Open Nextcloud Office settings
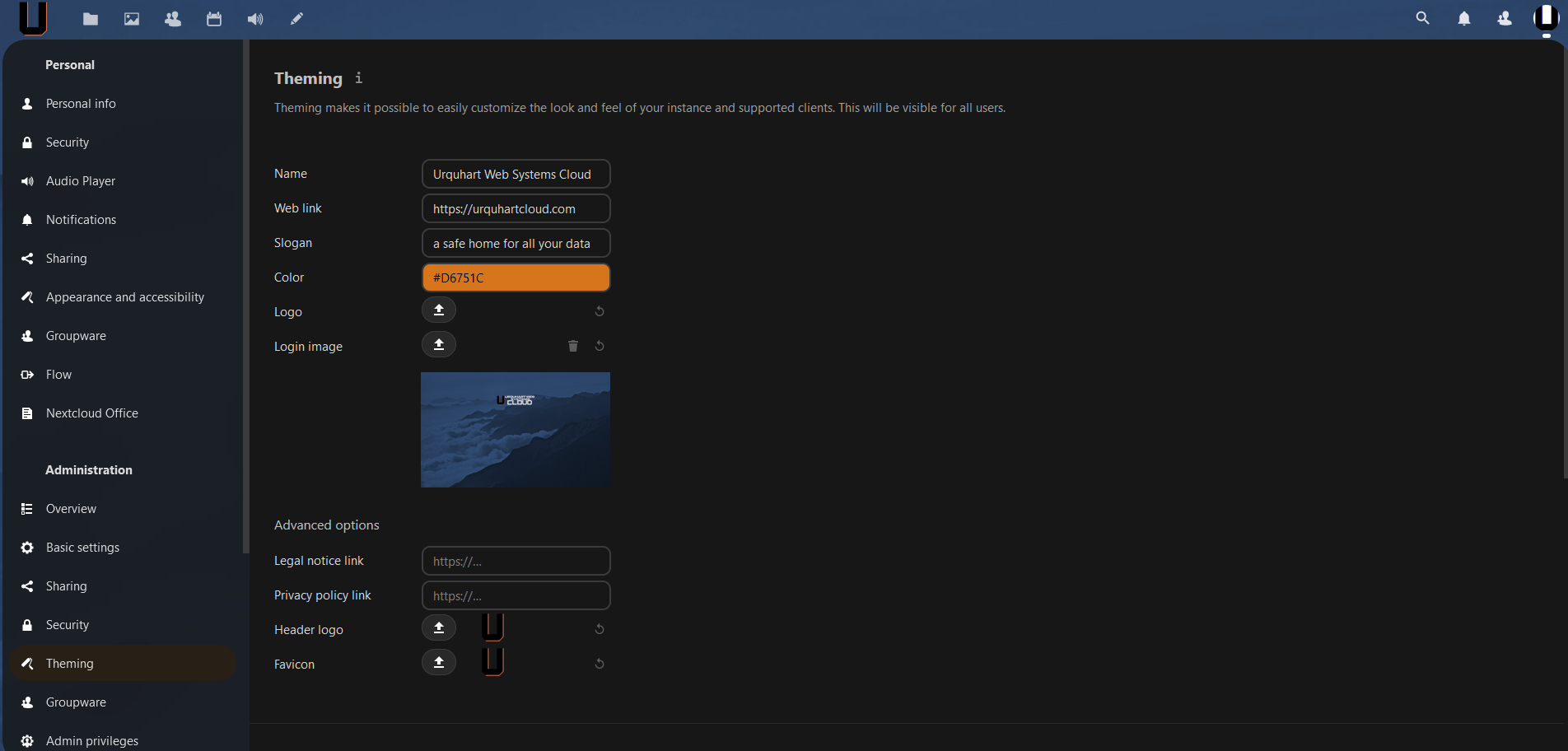 coord(124,413)
